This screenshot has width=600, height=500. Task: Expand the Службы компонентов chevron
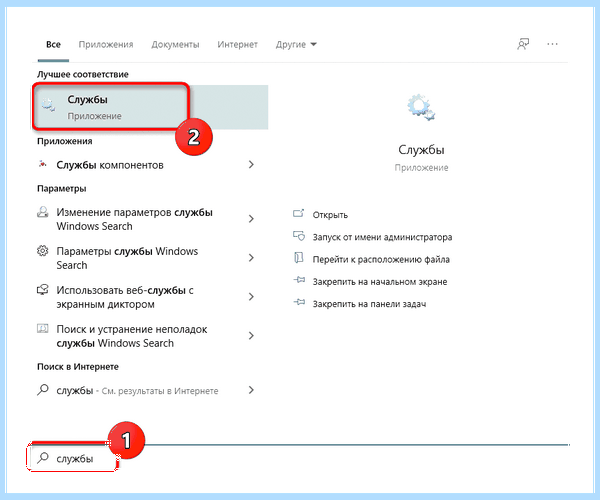tap(251, 164)
